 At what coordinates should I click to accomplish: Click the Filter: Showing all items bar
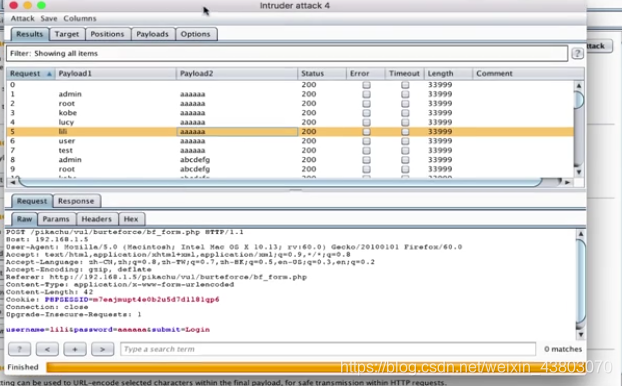coord(287,54)
